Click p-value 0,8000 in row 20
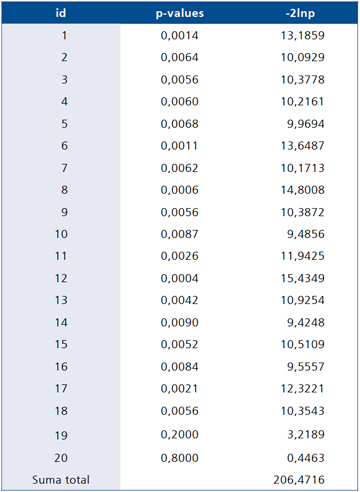The height and width of the screenshot is (492, 360). tap(179, 458)
